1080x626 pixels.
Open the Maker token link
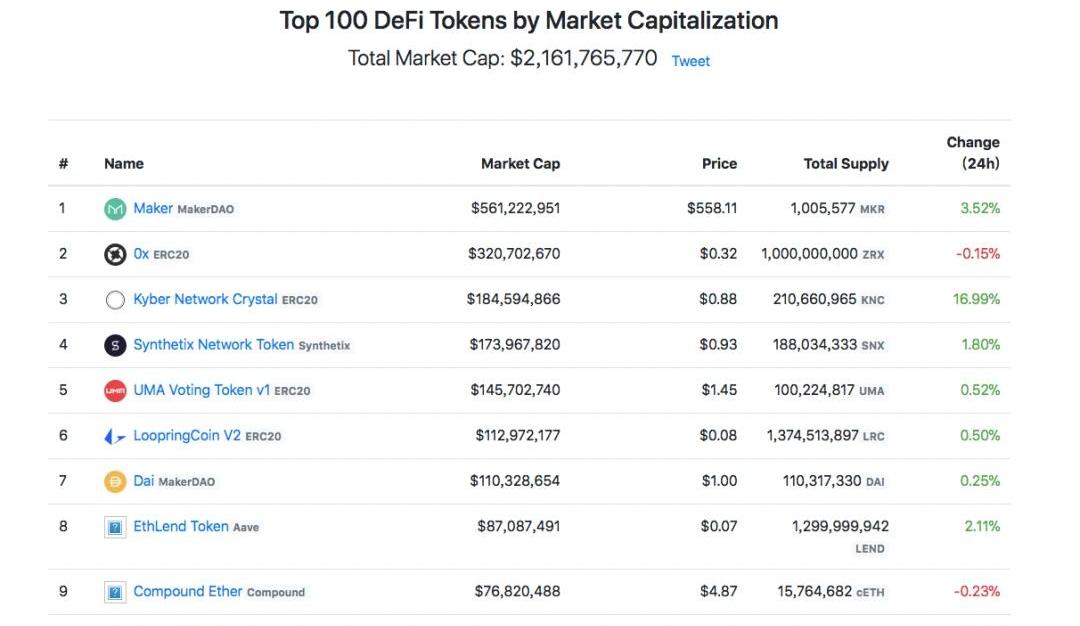(153, 208)
